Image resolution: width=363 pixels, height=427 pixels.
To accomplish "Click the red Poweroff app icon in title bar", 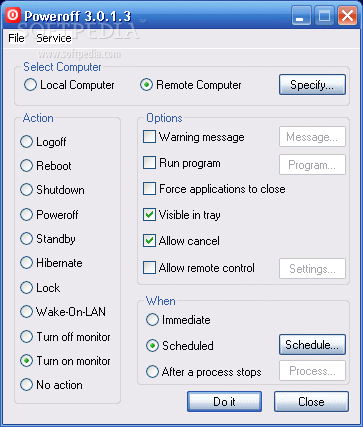I will coord(13,15).
